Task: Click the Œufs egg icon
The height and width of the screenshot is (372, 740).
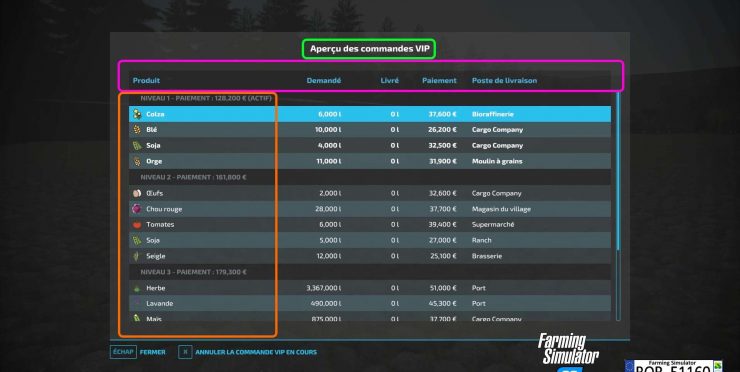Action: [x=137, y=193]
